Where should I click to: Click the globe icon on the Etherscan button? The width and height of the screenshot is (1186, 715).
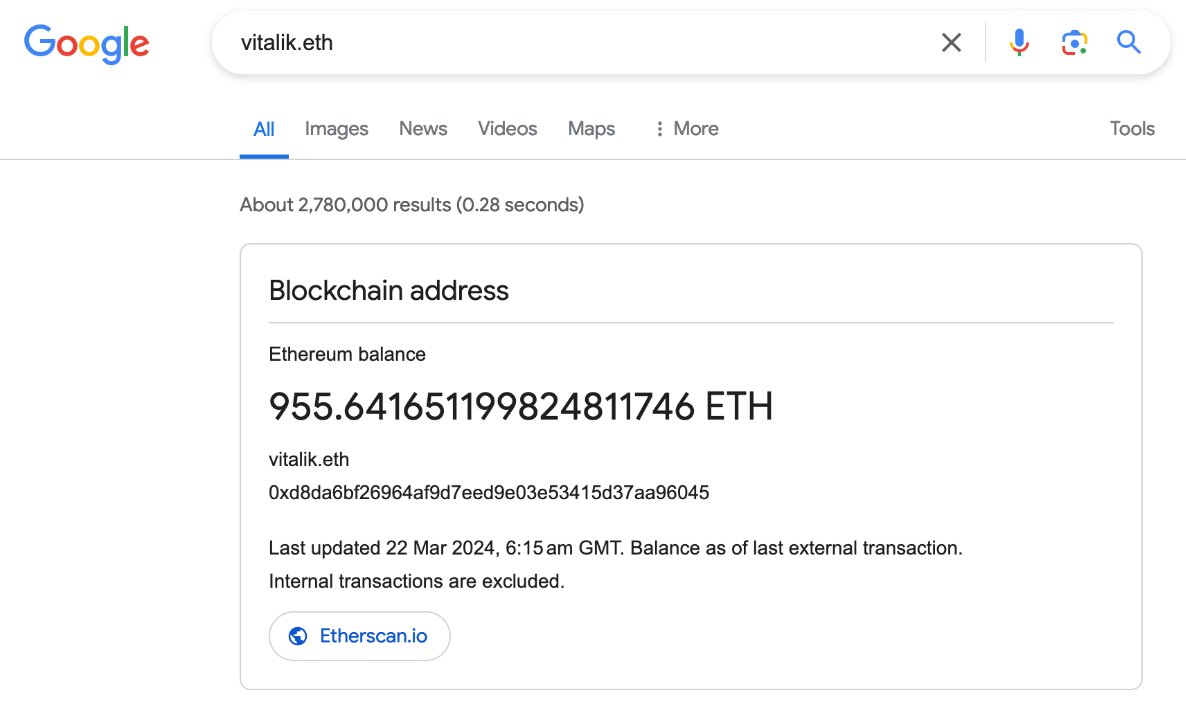pyautogui.click(x=296, y=636)
